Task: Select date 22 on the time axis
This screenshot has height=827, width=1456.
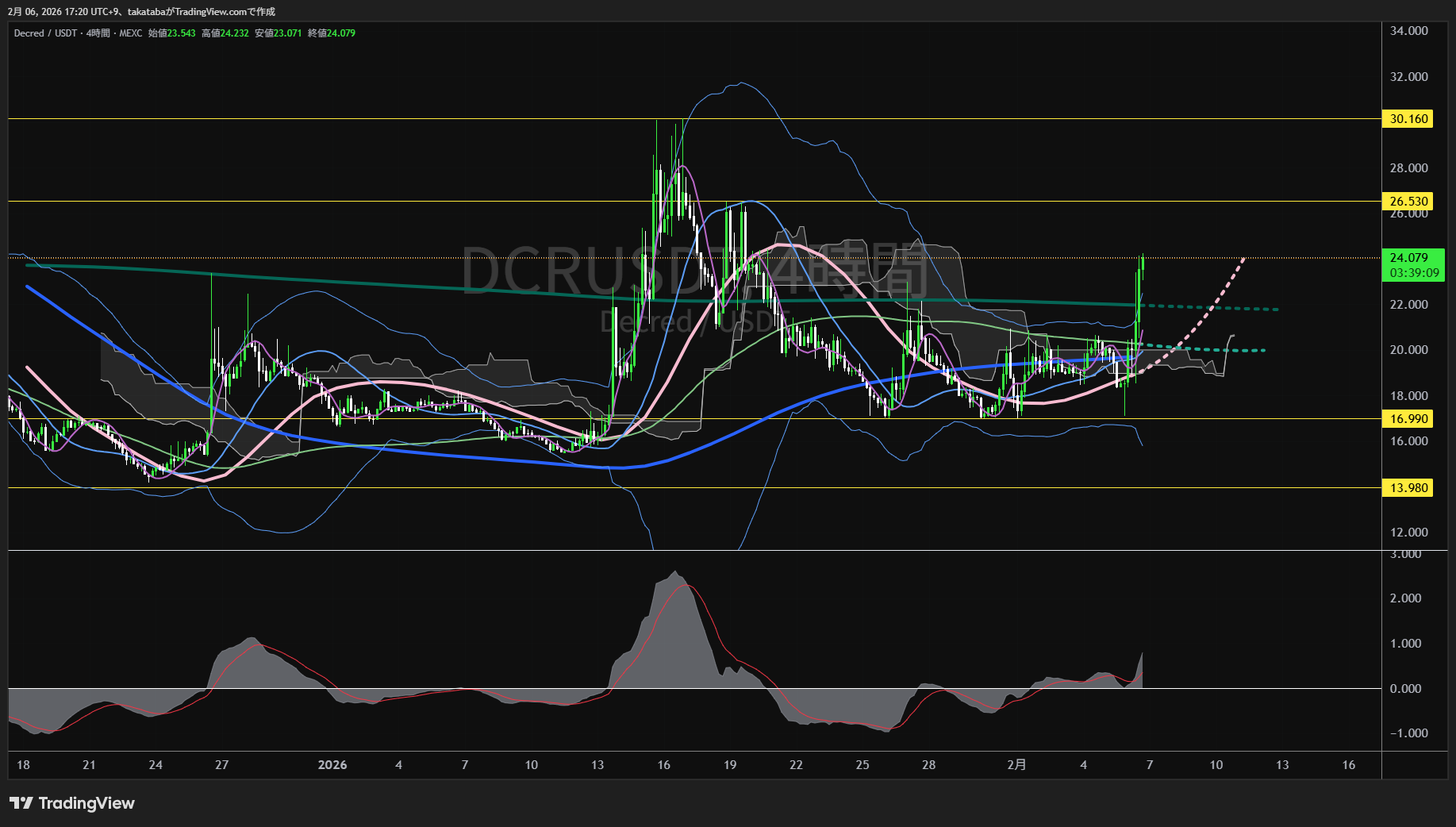Action: coord(796,765)
